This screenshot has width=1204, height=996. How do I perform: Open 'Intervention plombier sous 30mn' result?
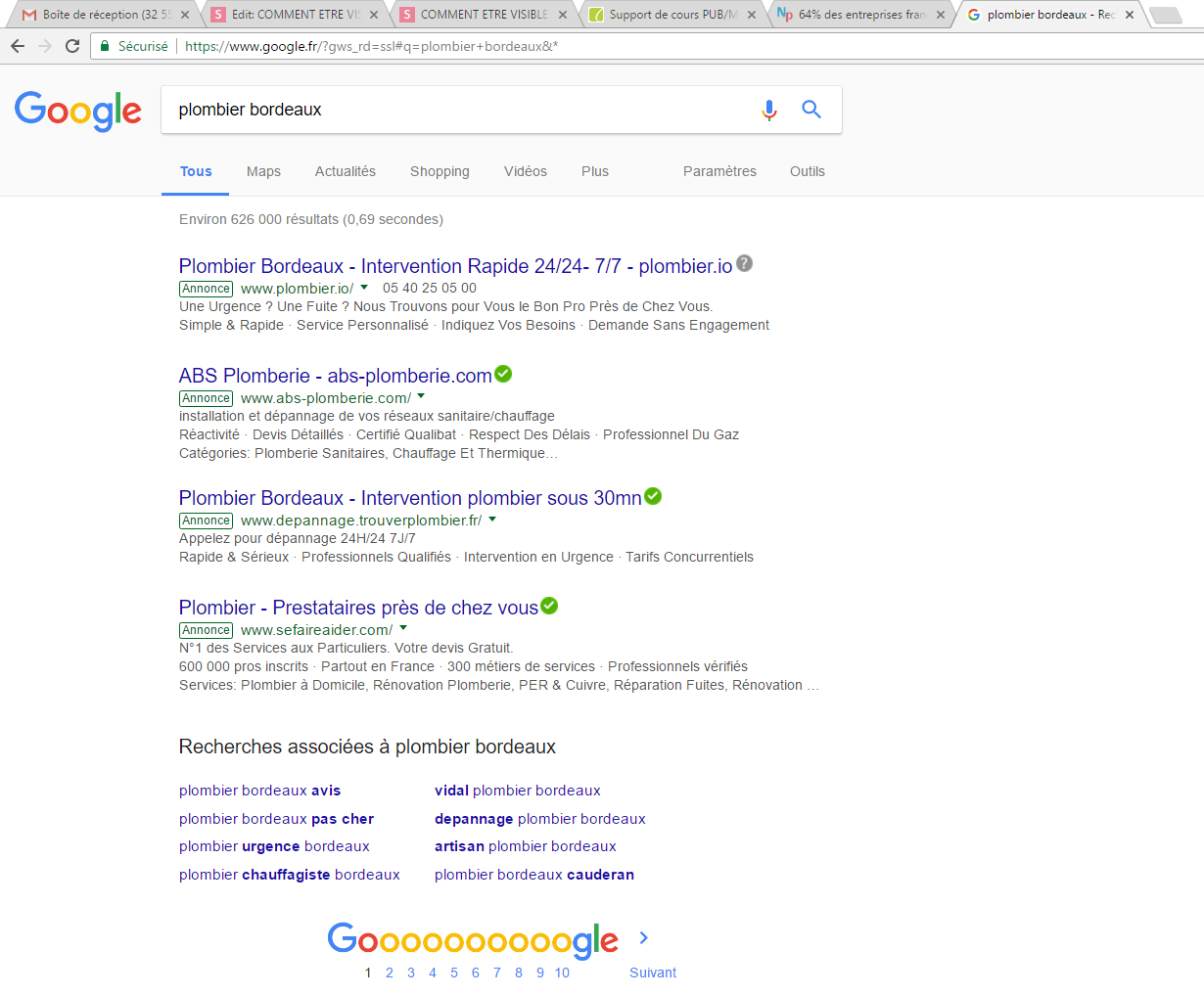(410, 498)
